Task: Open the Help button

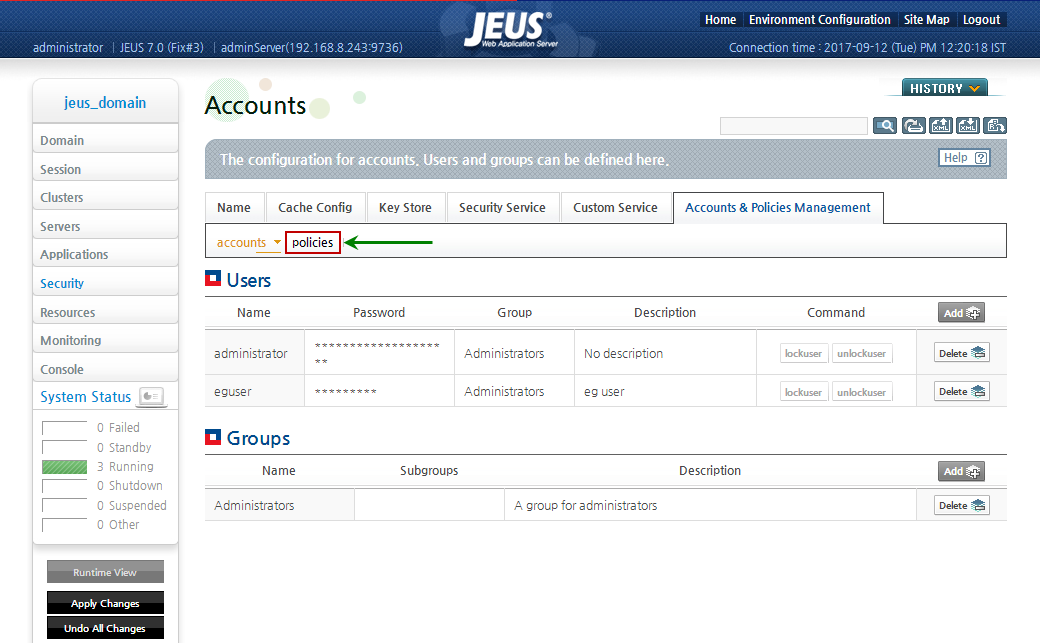Action: [x=964, y=158]
